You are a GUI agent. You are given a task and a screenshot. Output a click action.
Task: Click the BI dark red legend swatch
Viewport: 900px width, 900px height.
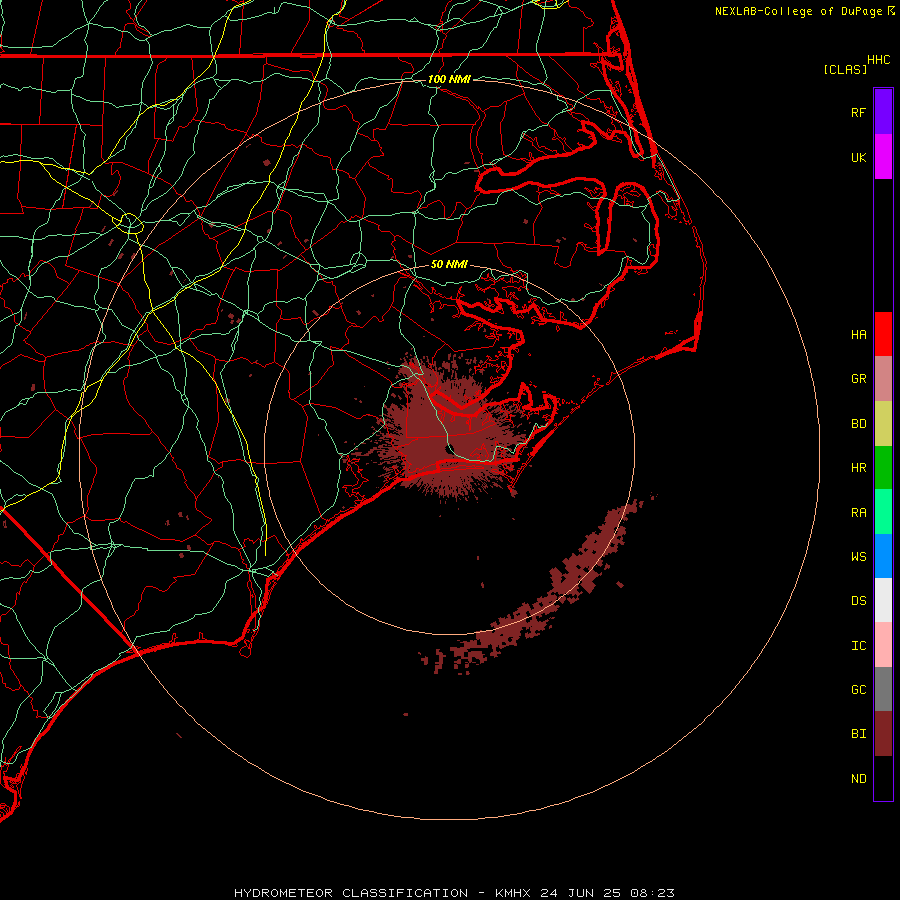pyautogui.click(x=883, y=734)
